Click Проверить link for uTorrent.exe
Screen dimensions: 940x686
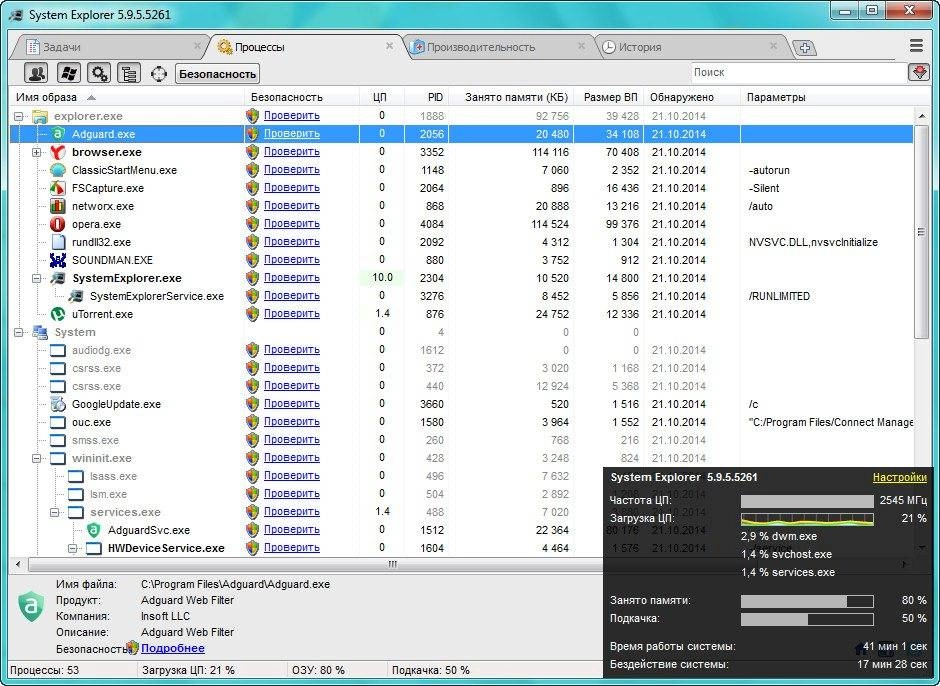click(291, 313)
